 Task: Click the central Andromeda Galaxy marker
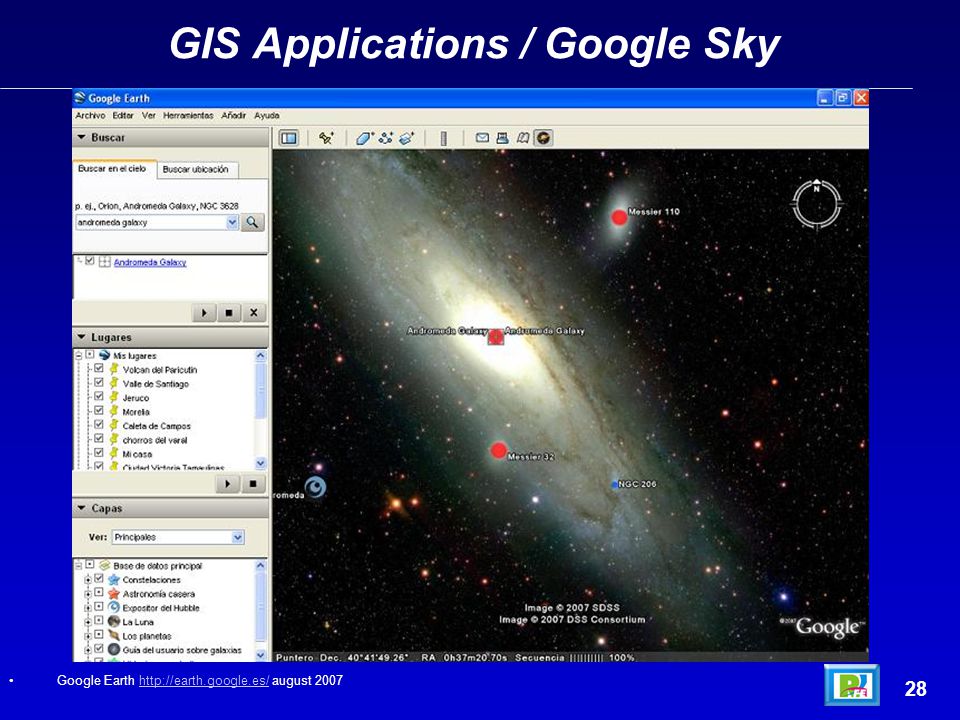pyautogui.click(x=495, y=337)
